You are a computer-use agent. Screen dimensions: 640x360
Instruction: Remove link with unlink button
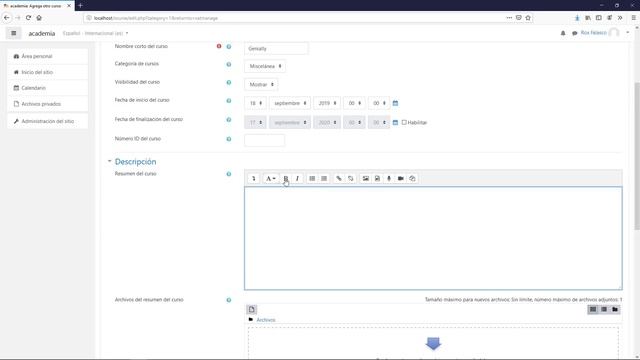(350, 178)
